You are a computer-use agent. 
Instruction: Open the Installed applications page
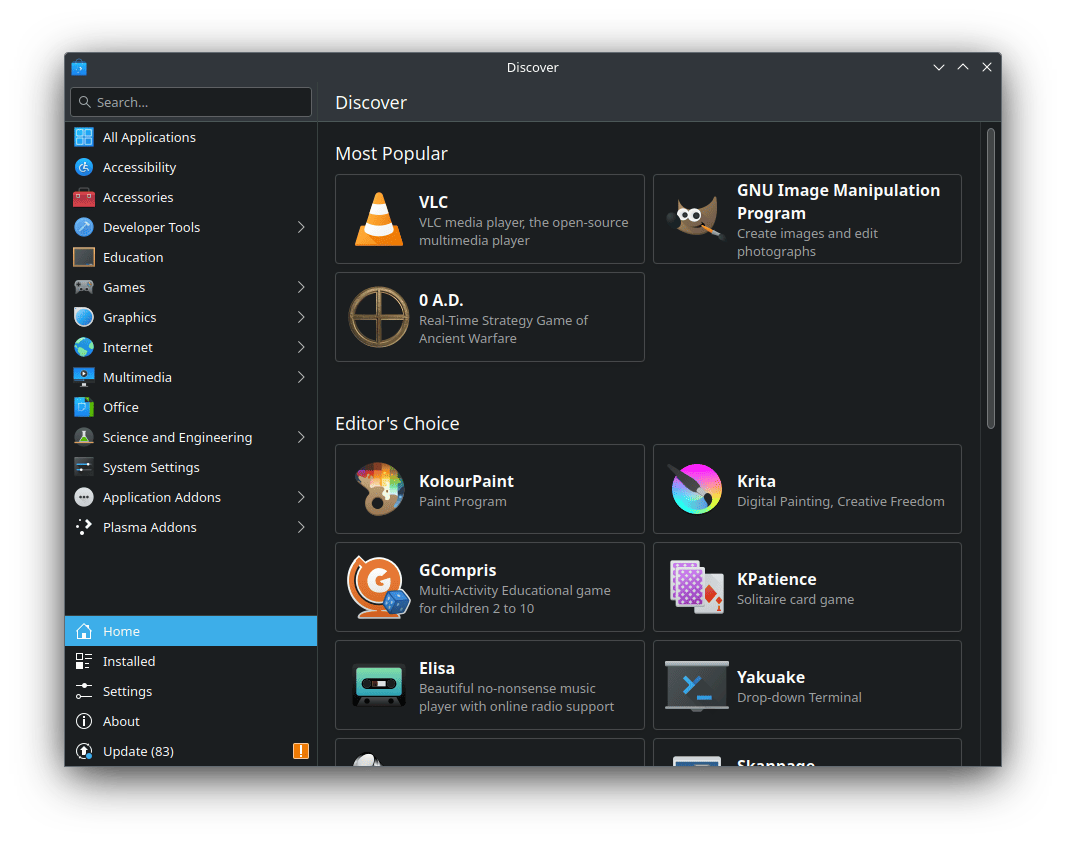pyautogui.click(x=129, y=661)
